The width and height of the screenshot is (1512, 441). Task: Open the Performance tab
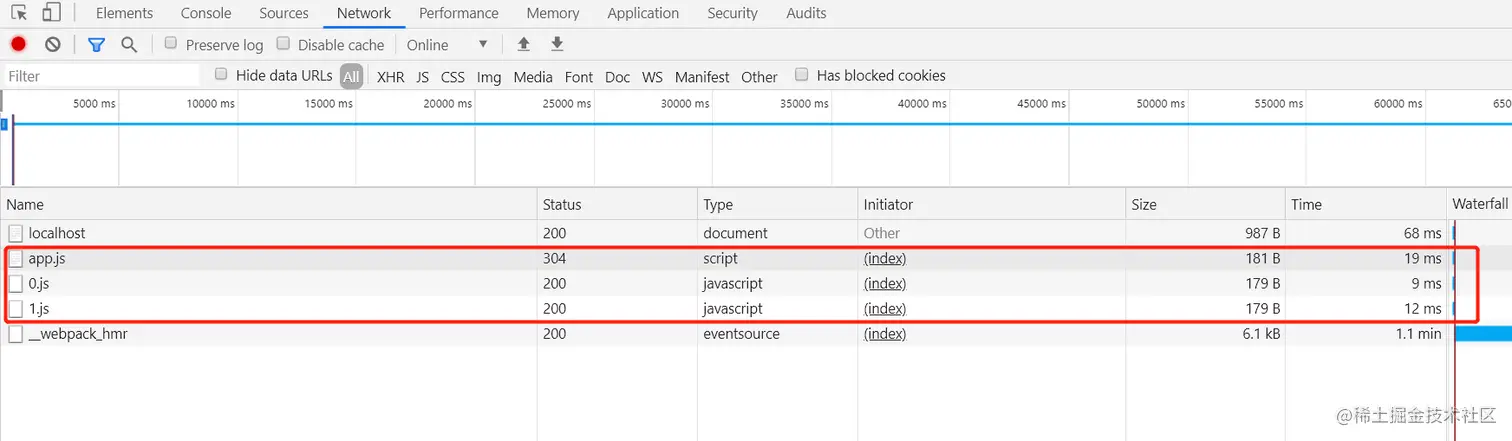point(459,13)
